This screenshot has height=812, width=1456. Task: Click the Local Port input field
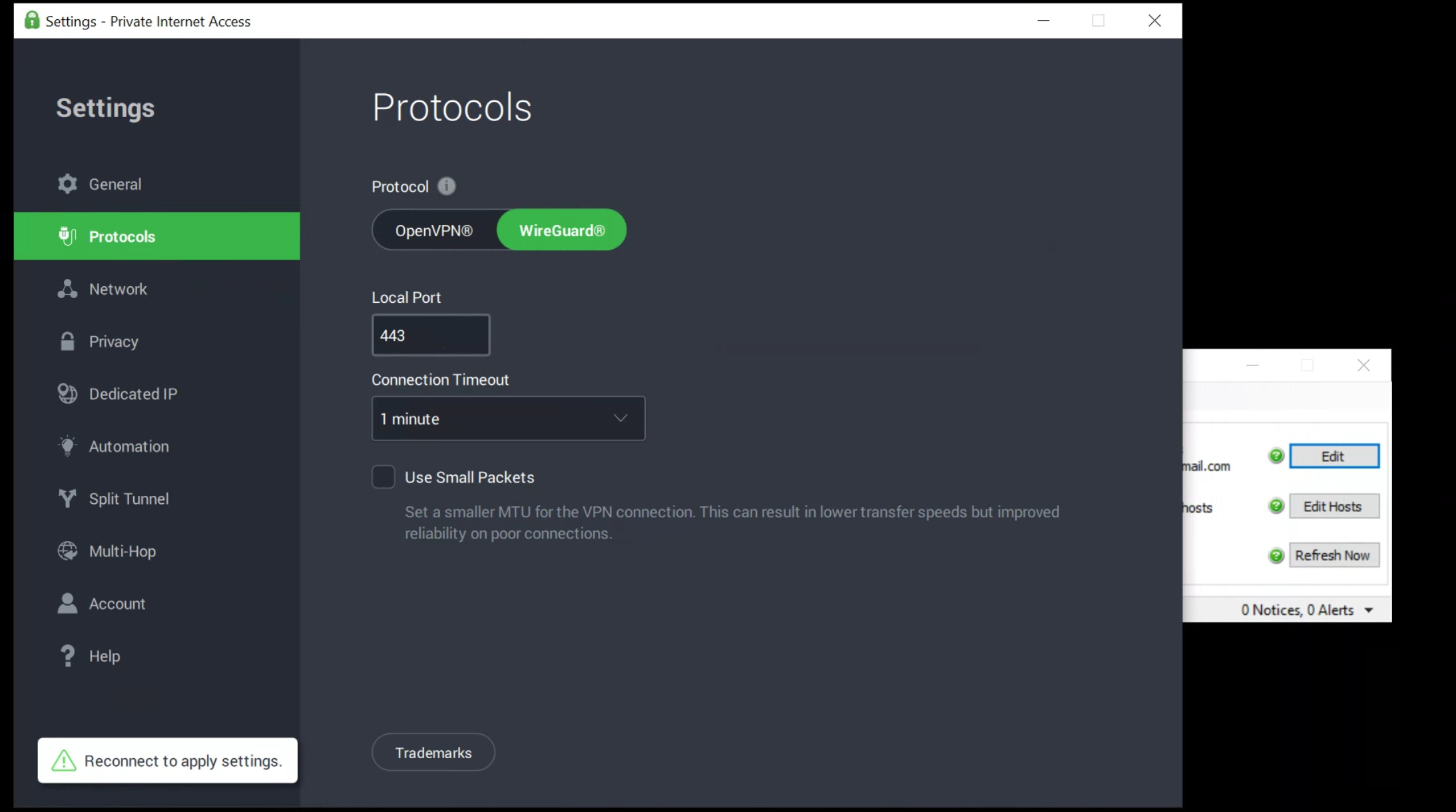[x=431, y=335]
